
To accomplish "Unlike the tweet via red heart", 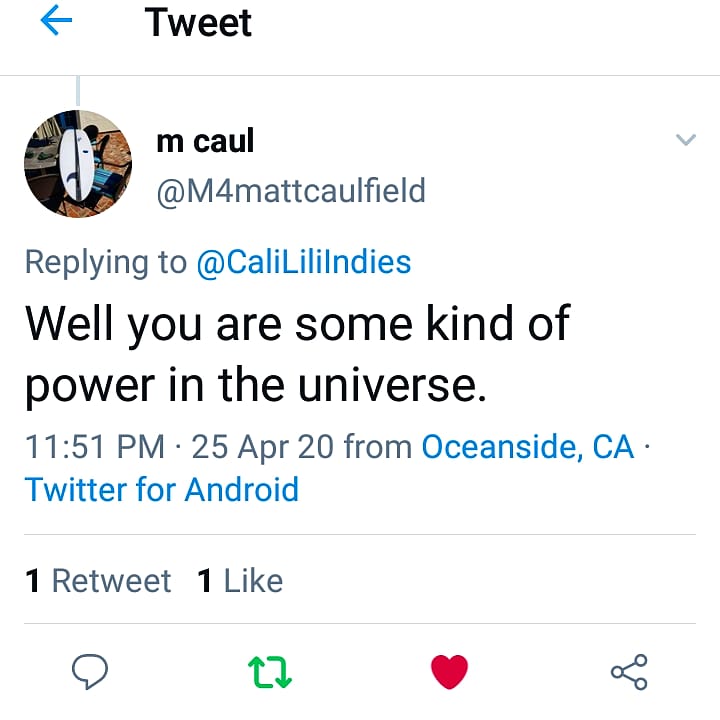I will coord(450,672).
